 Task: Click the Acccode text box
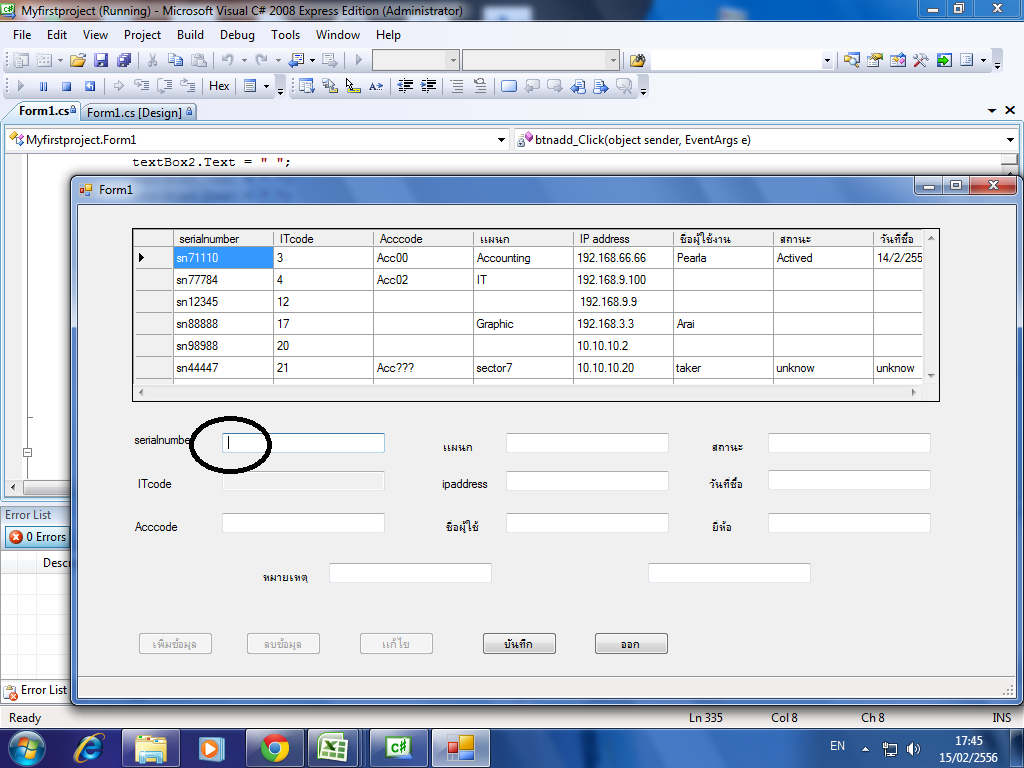[303, 523]
